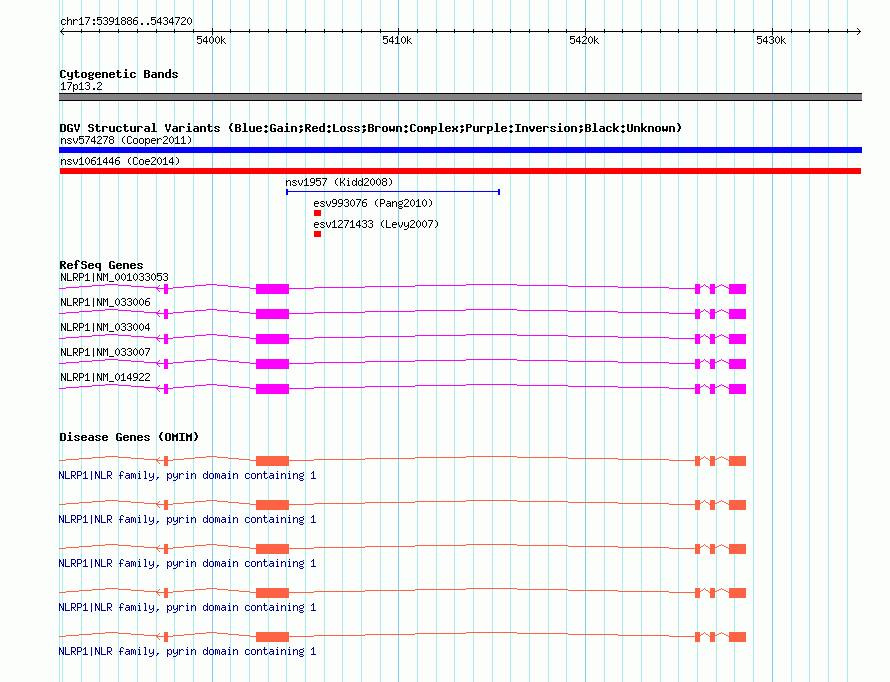Viewport: 890px width, 682px height.
Task: Click the large orange exon in fifth OMIM row
Action: tap(272, 637)
